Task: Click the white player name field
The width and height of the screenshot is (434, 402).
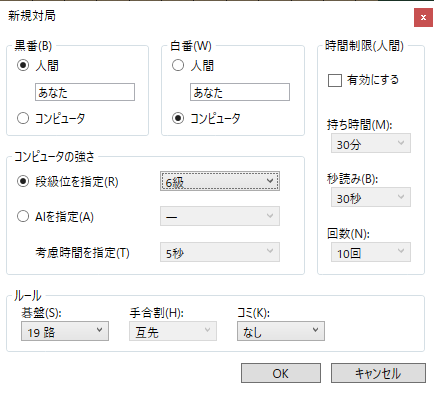Action: tap(240, 92)
